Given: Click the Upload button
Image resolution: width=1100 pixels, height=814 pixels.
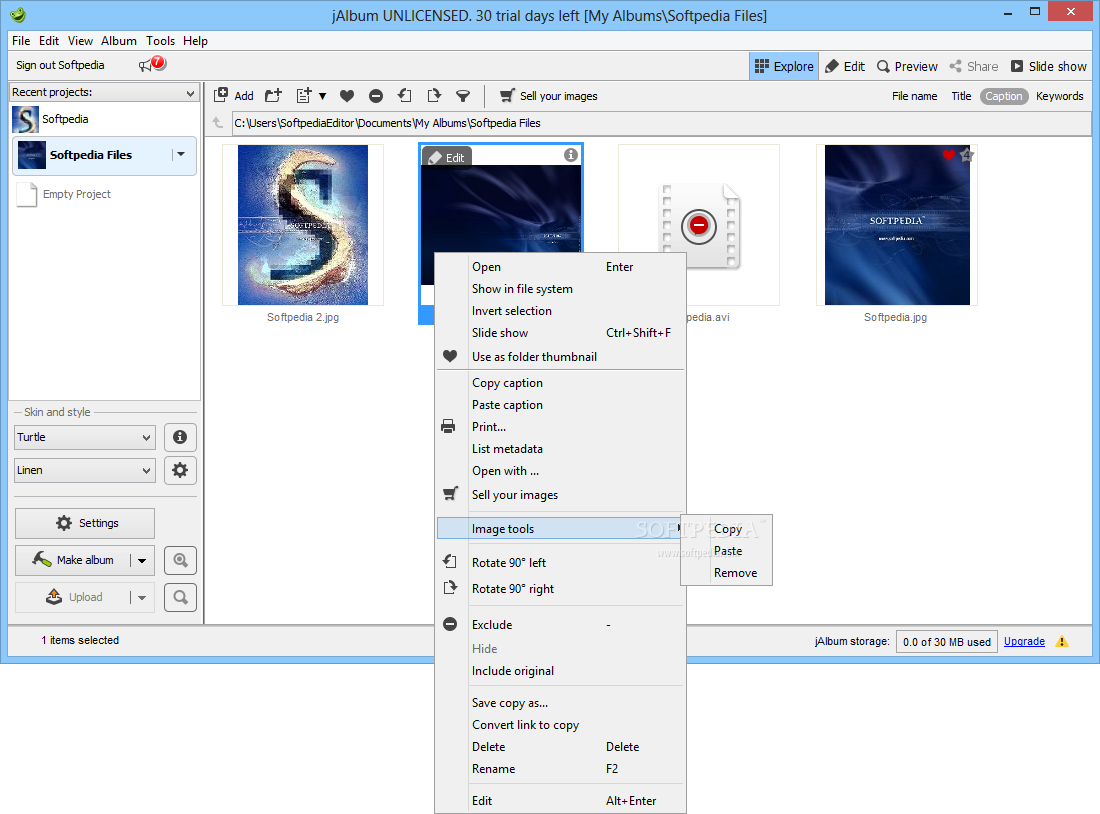Looking at the screenshot, I should click(72, 597).
